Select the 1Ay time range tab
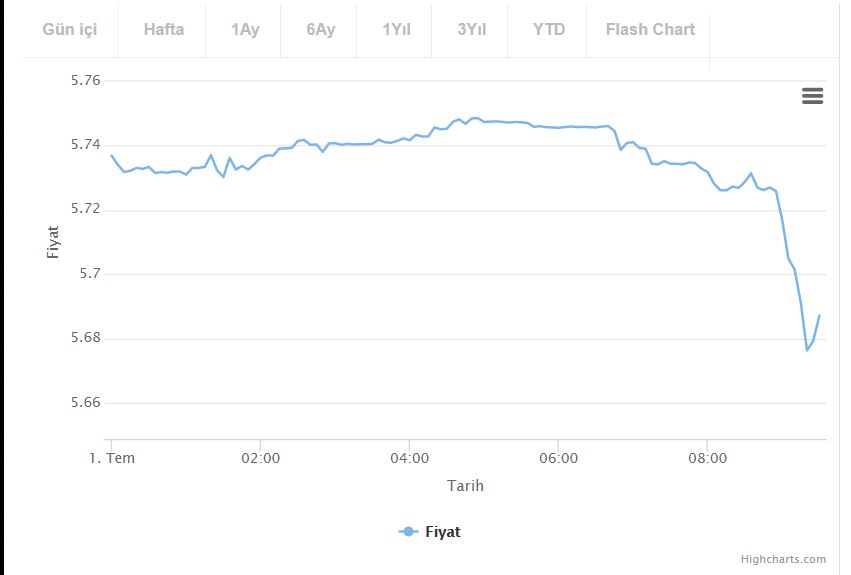The image size is (851, 575). (245, 29)
